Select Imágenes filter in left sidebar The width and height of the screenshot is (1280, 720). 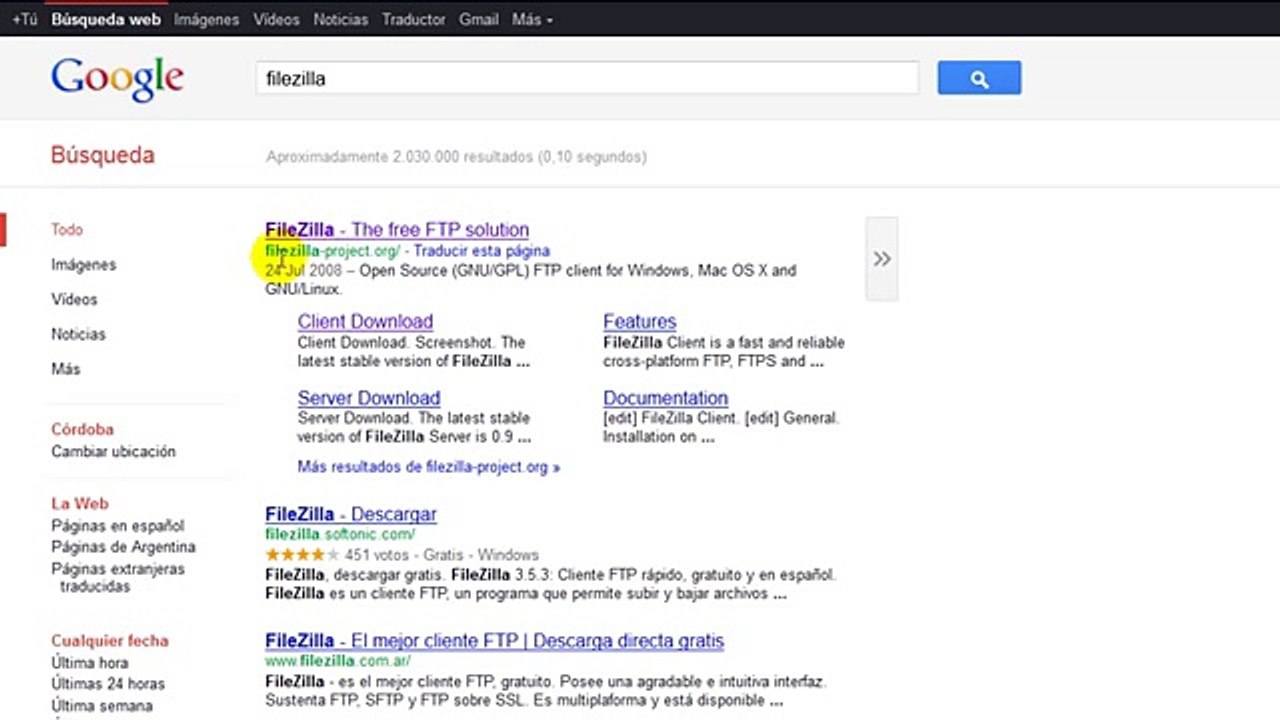pos(84,265)
